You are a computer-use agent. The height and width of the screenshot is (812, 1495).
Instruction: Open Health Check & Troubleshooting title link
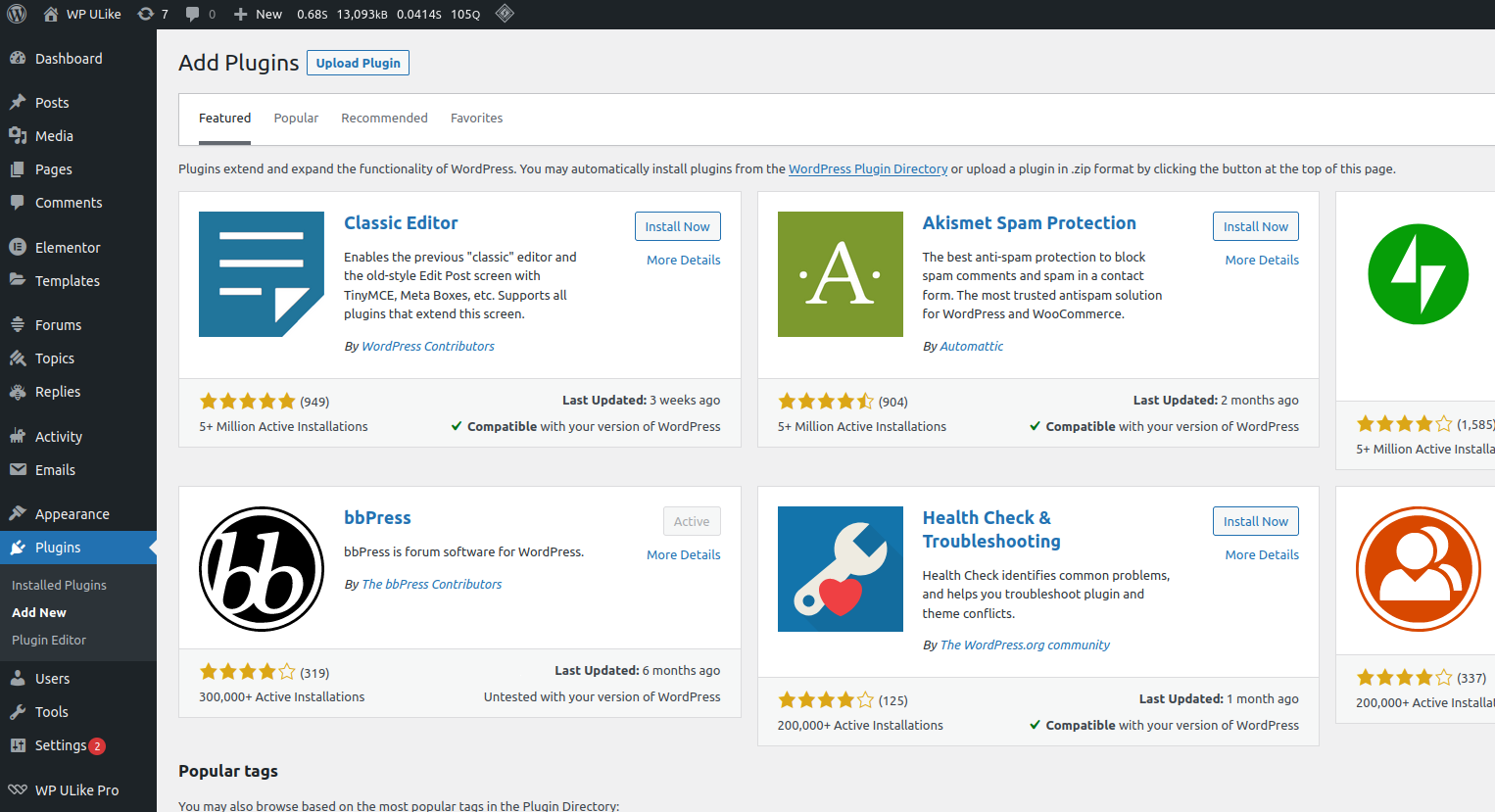[991, 529]
